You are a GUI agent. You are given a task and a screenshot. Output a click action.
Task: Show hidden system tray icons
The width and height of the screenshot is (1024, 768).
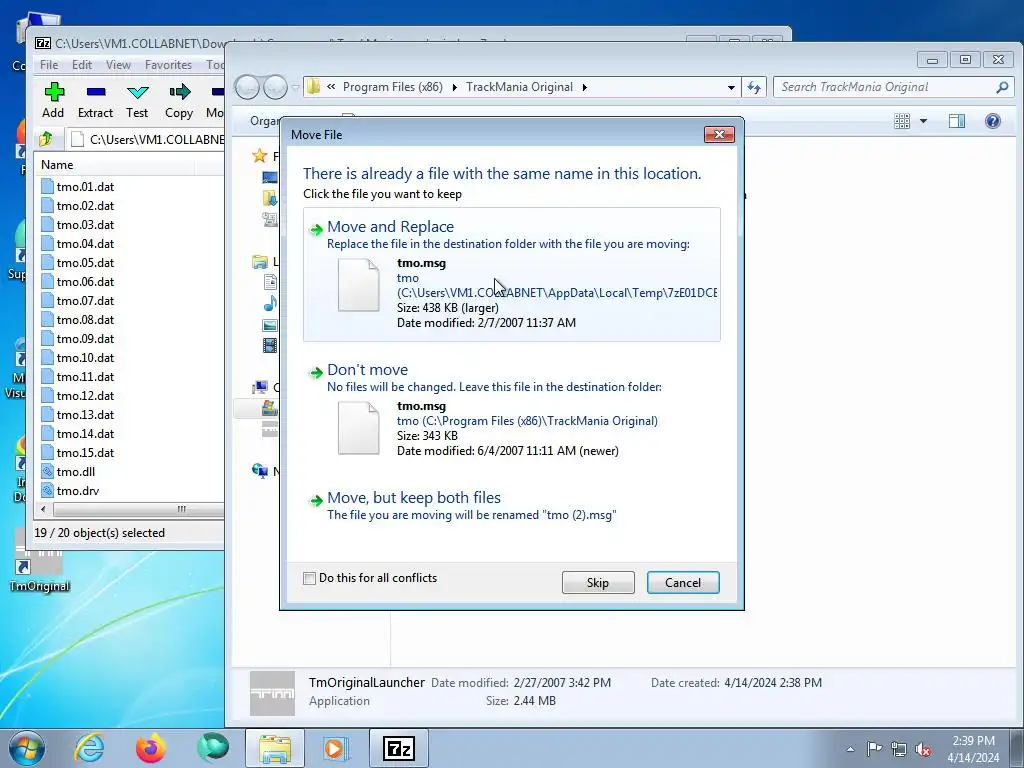click(x=850, y=749)
